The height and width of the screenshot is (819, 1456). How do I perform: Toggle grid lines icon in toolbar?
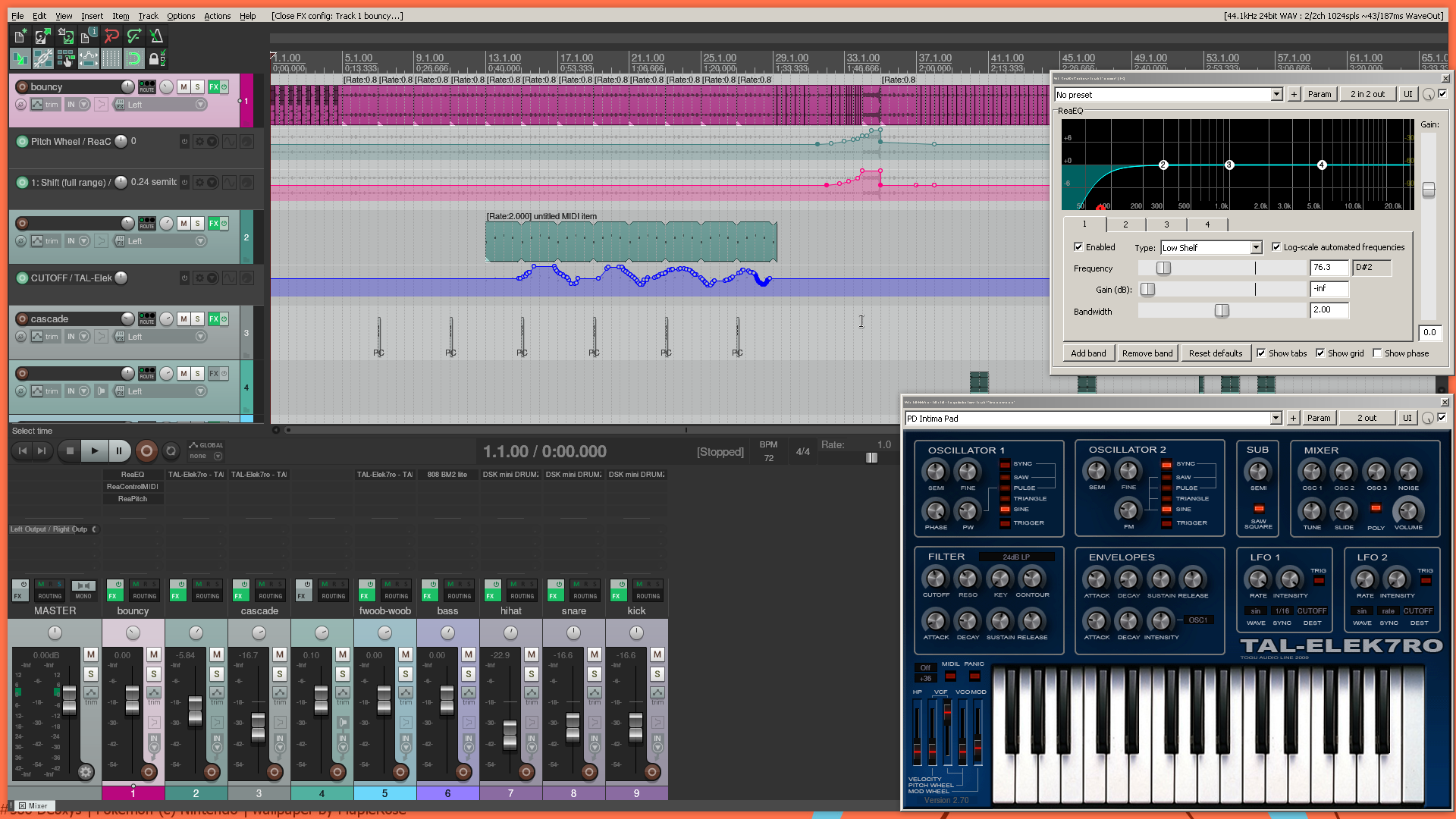[x=111, y=58]
